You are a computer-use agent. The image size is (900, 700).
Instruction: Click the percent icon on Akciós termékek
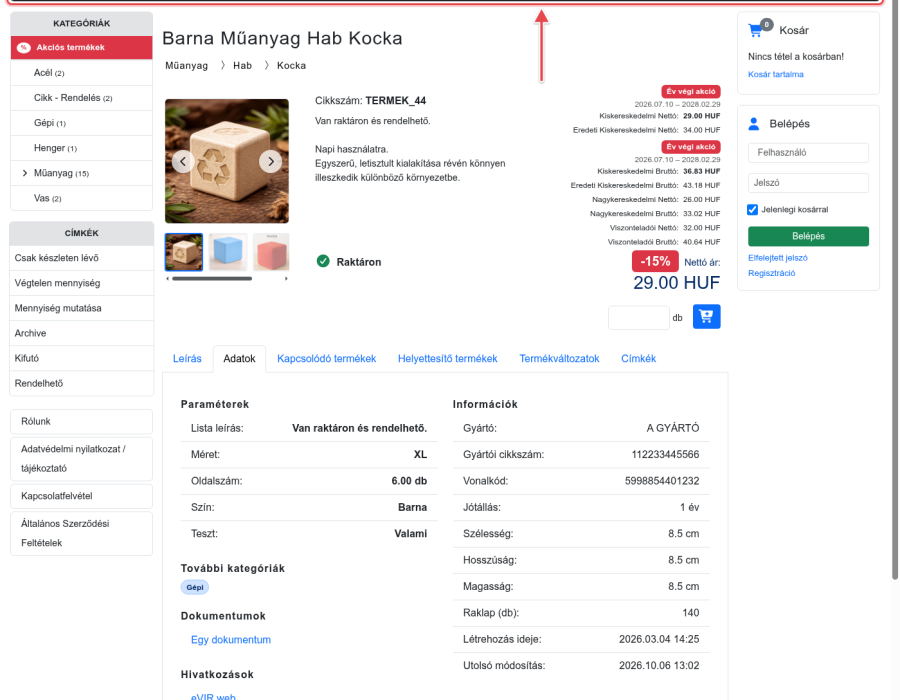(24, 48)
